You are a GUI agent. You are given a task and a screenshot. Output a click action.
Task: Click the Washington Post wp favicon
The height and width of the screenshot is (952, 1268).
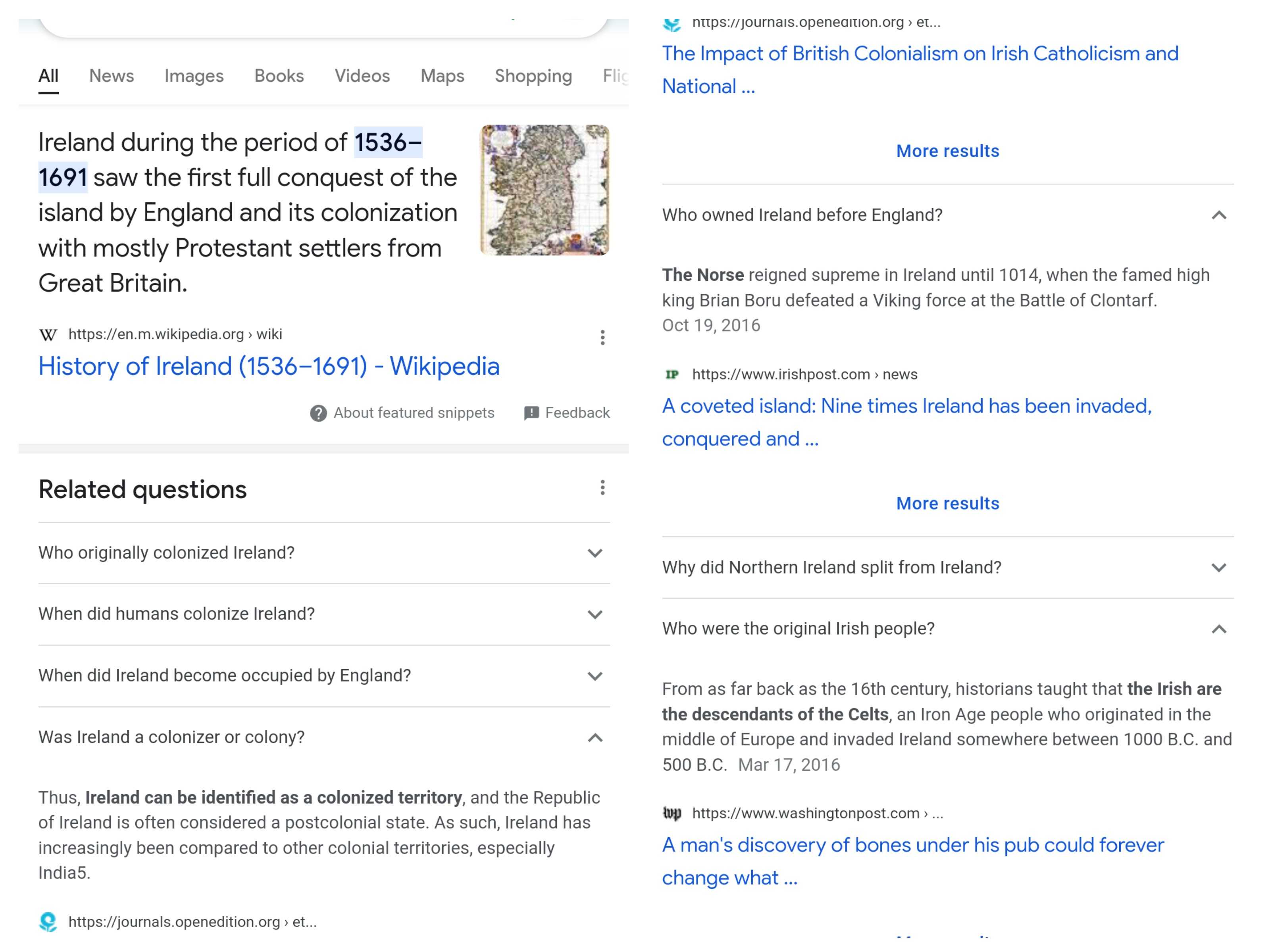tap(672, 814)
